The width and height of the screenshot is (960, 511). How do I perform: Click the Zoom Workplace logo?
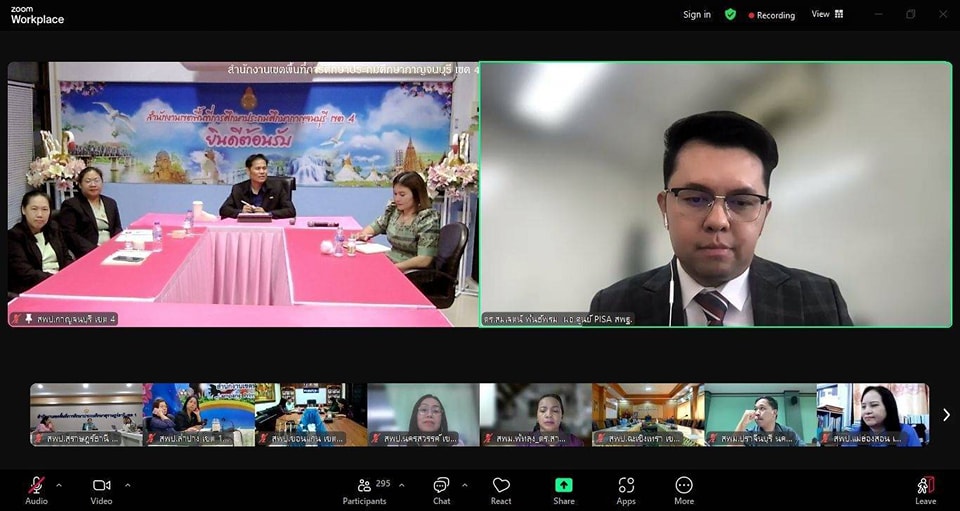tap(37, 15)
